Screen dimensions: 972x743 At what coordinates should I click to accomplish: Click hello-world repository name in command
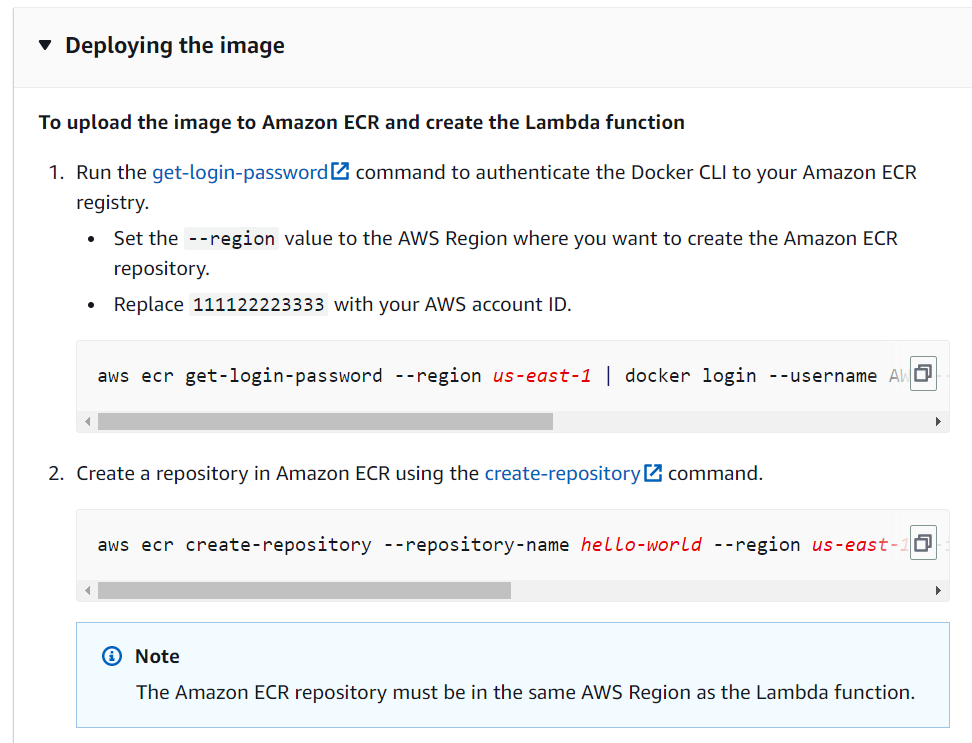(x=641, y=545)
